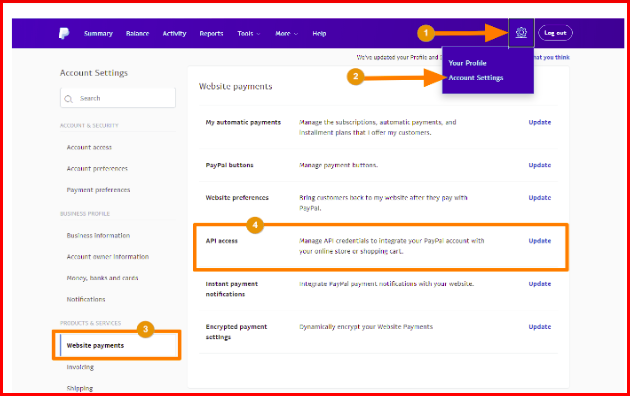Click the 'My automatic payments' label

pos(243,122)
